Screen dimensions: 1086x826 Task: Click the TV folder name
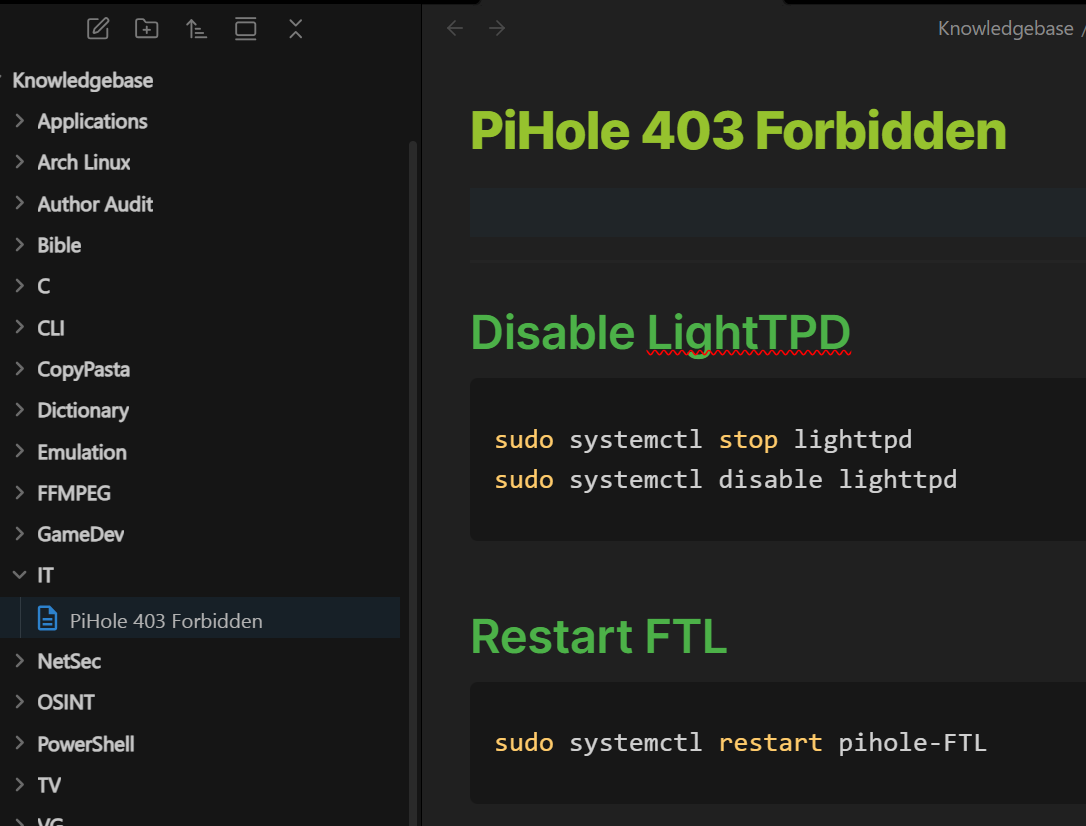coord(49,785)
